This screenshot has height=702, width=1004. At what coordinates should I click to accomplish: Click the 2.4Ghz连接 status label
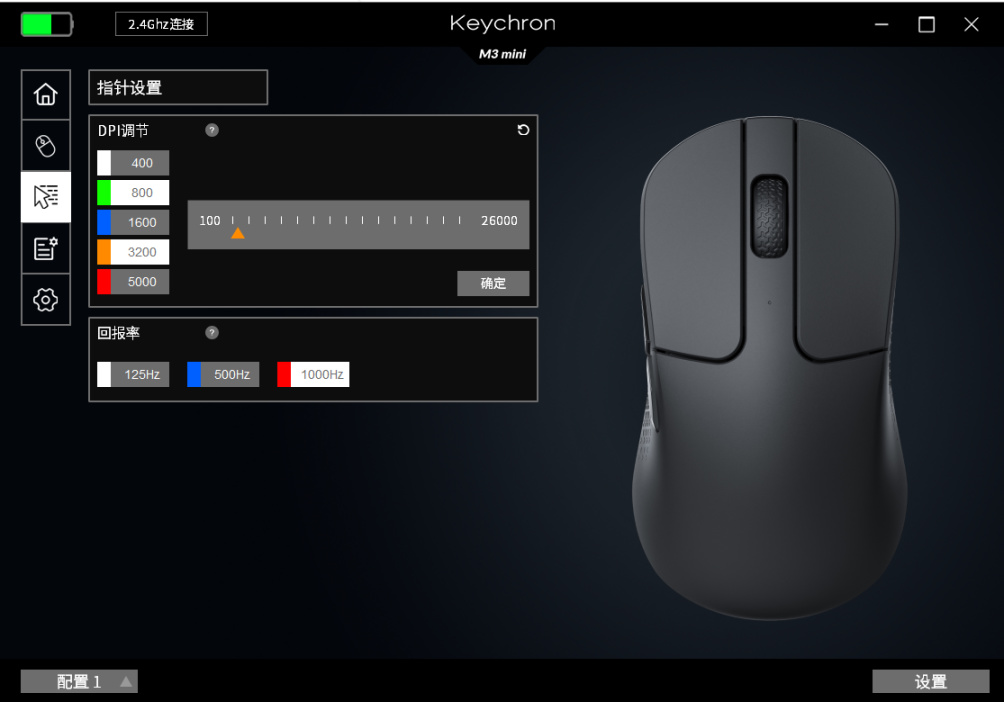pos(161,24)
